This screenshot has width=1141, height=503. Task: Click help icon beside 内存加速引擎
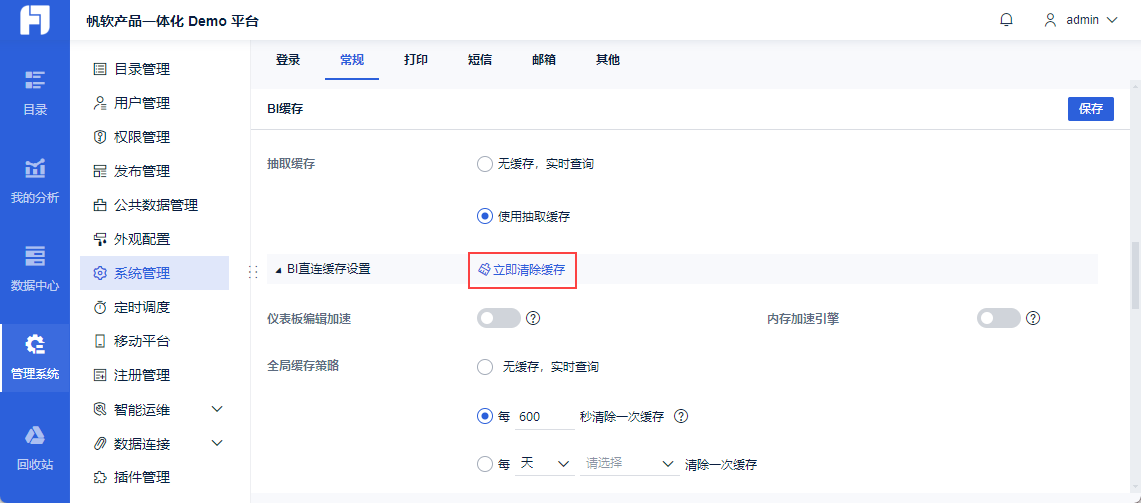tap(1033, 319)
